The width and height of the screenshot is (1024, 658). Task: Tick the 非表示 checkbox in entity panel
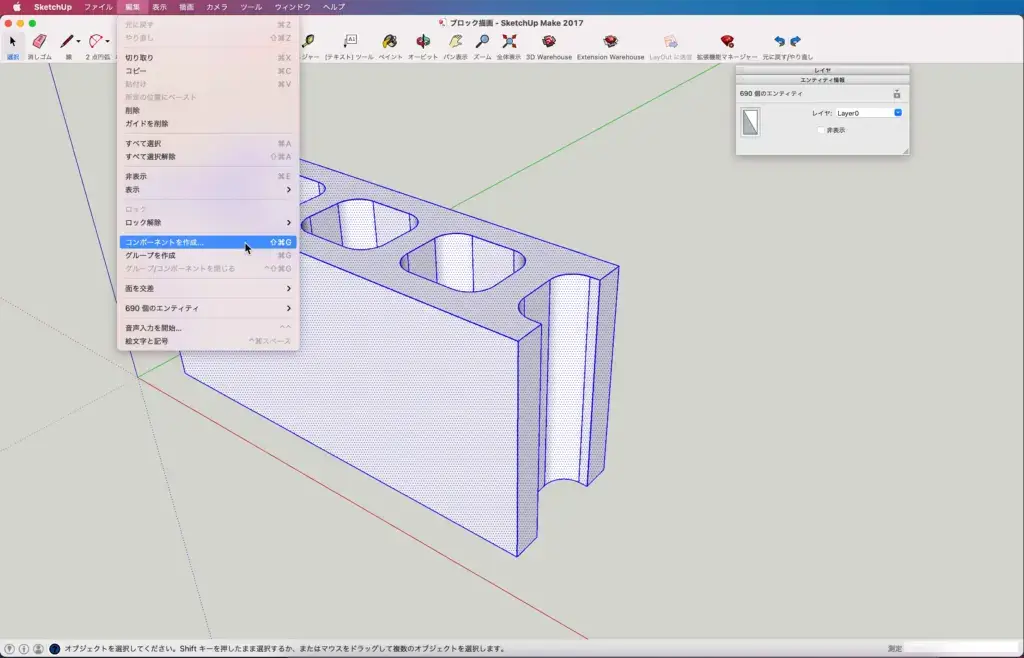(x=821, y=131)
